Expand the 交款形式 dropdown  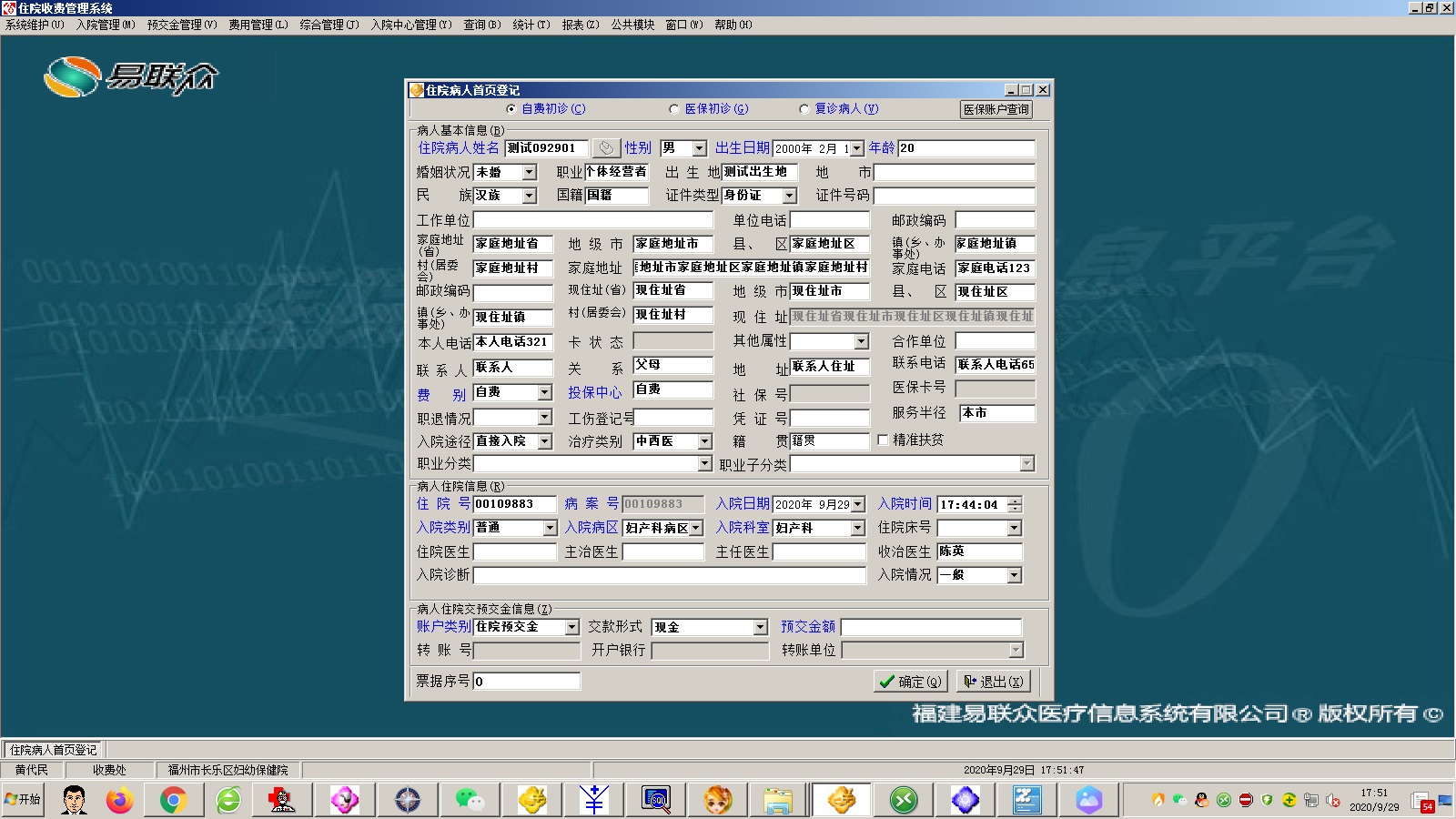(x=760, y=627)
